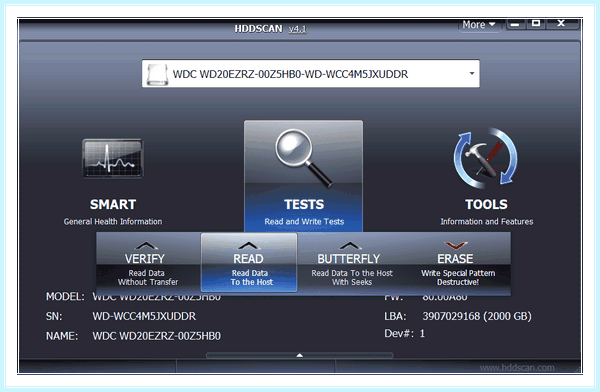This screenshot has height=392, width=600.
Task: Click the NAME: label
Action: pos(62,336)
